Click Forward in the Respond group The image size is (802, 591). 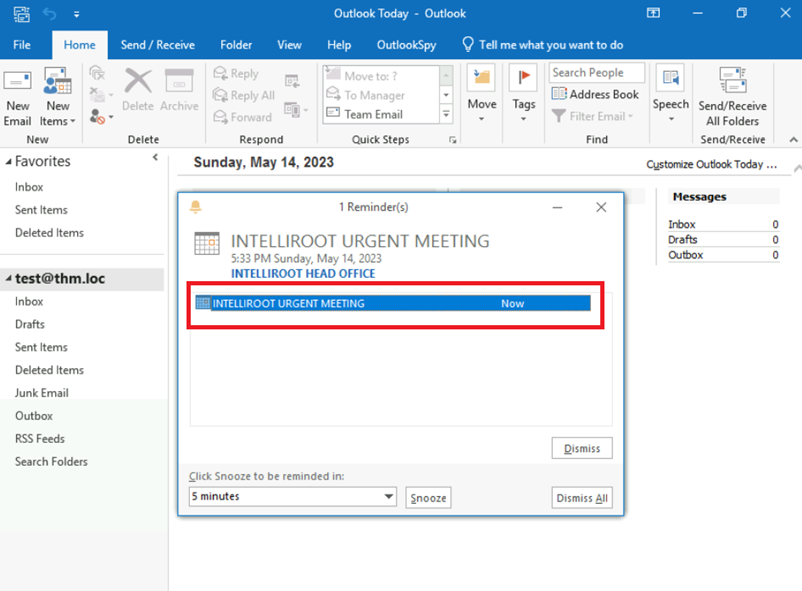point(242,117)
